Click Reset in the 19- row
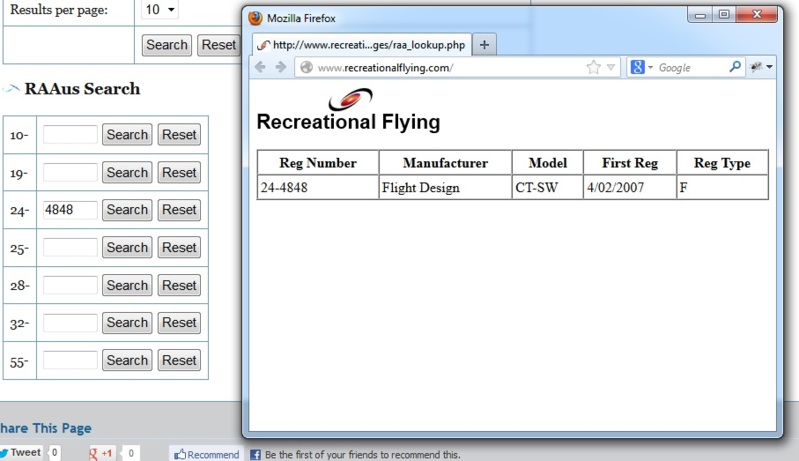This screenshot has height=461, width=799. click(179, 172)
